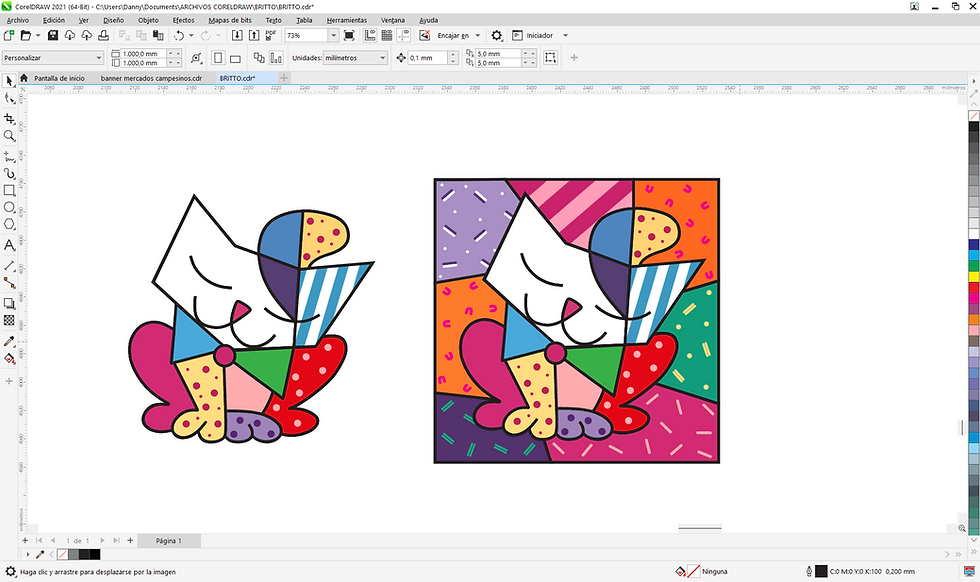Viewport: 980px width, 582px height.
Task: Pick the yellow swatch in color palette
Action: [974, 276]
